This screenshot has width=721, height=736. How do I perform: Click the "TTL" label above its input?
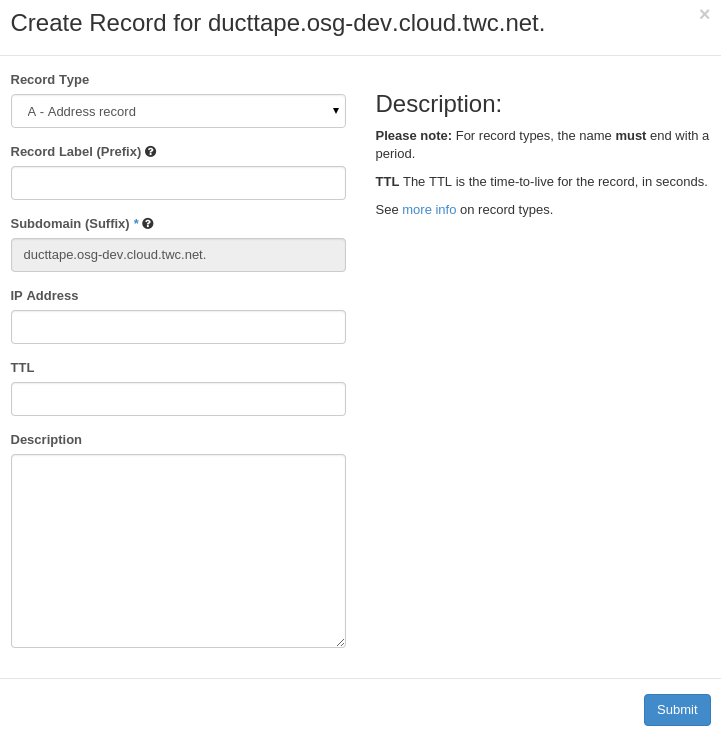[x=23, y=368]
